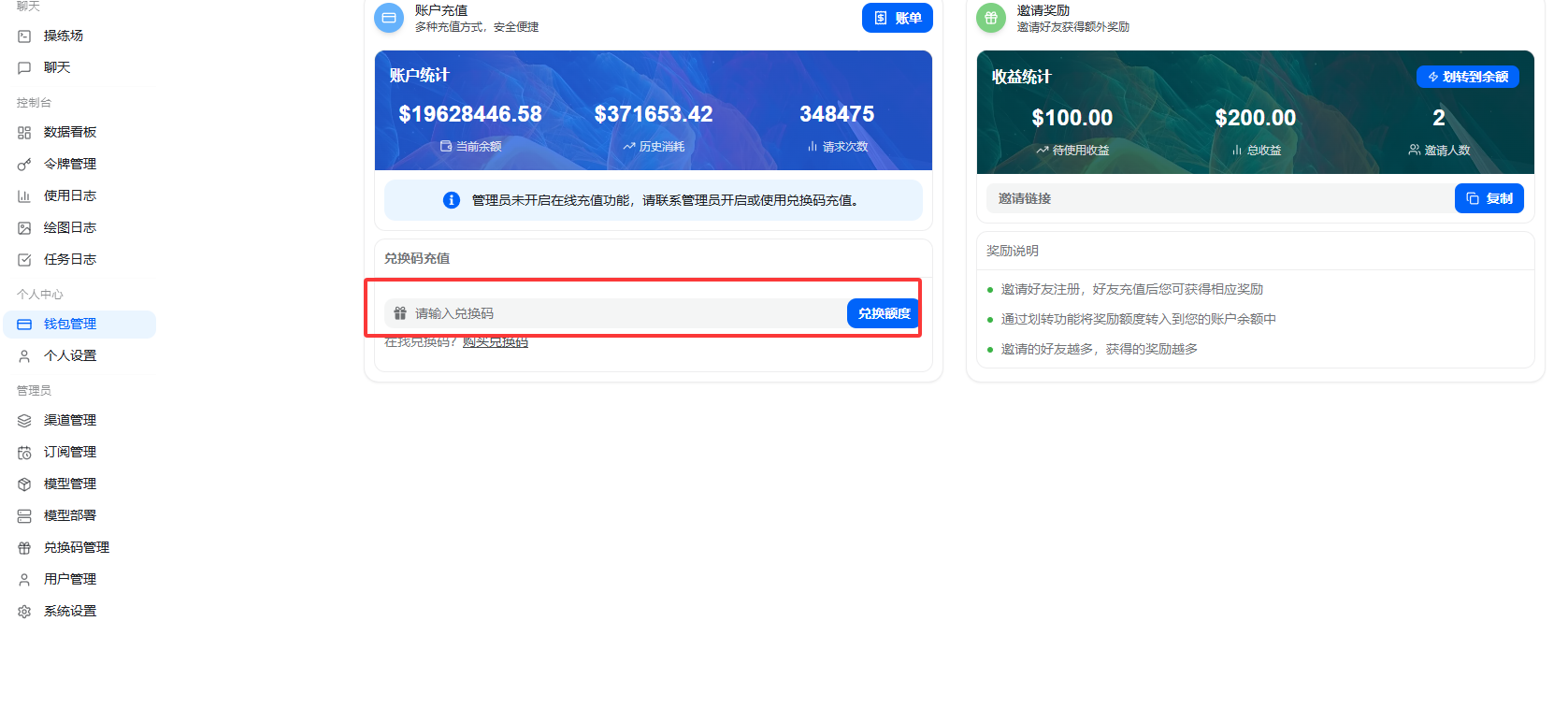Click the 钱包管理 card icon
1568x708 pixels.
tap(24, 325)
